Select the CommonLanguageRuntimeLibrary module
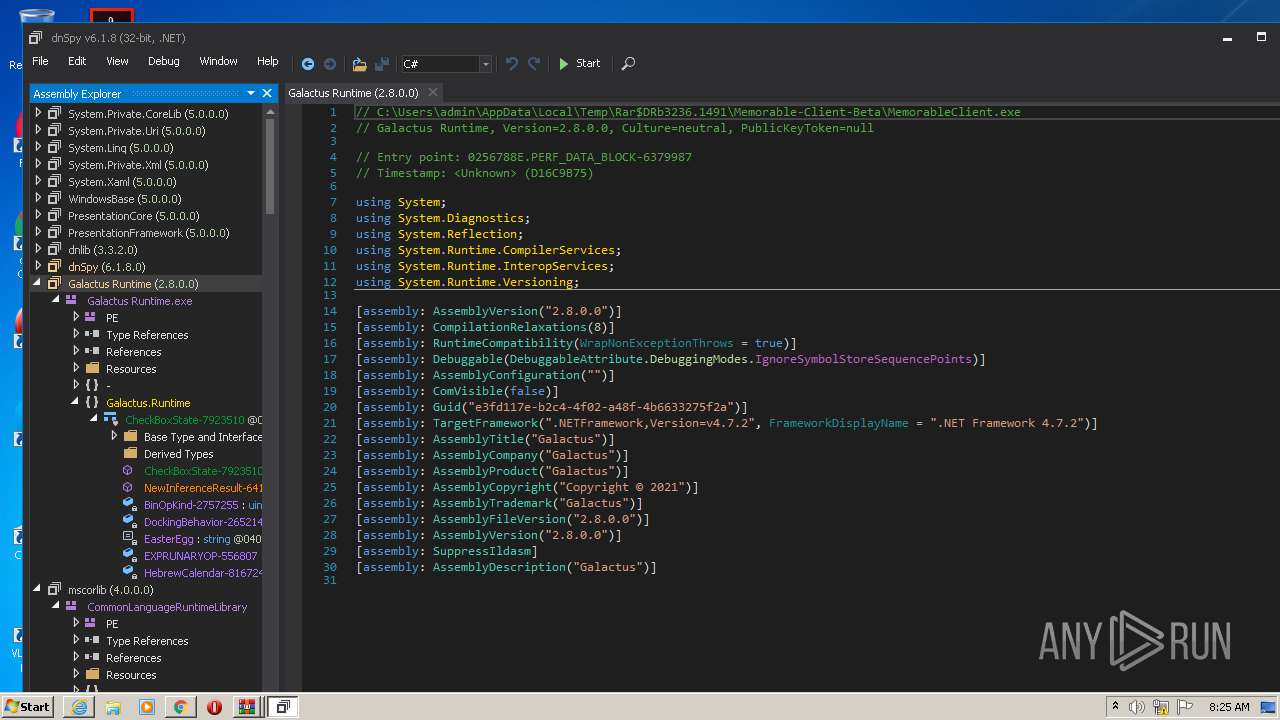Screen dimensions: 1280x720 [167, 607]
